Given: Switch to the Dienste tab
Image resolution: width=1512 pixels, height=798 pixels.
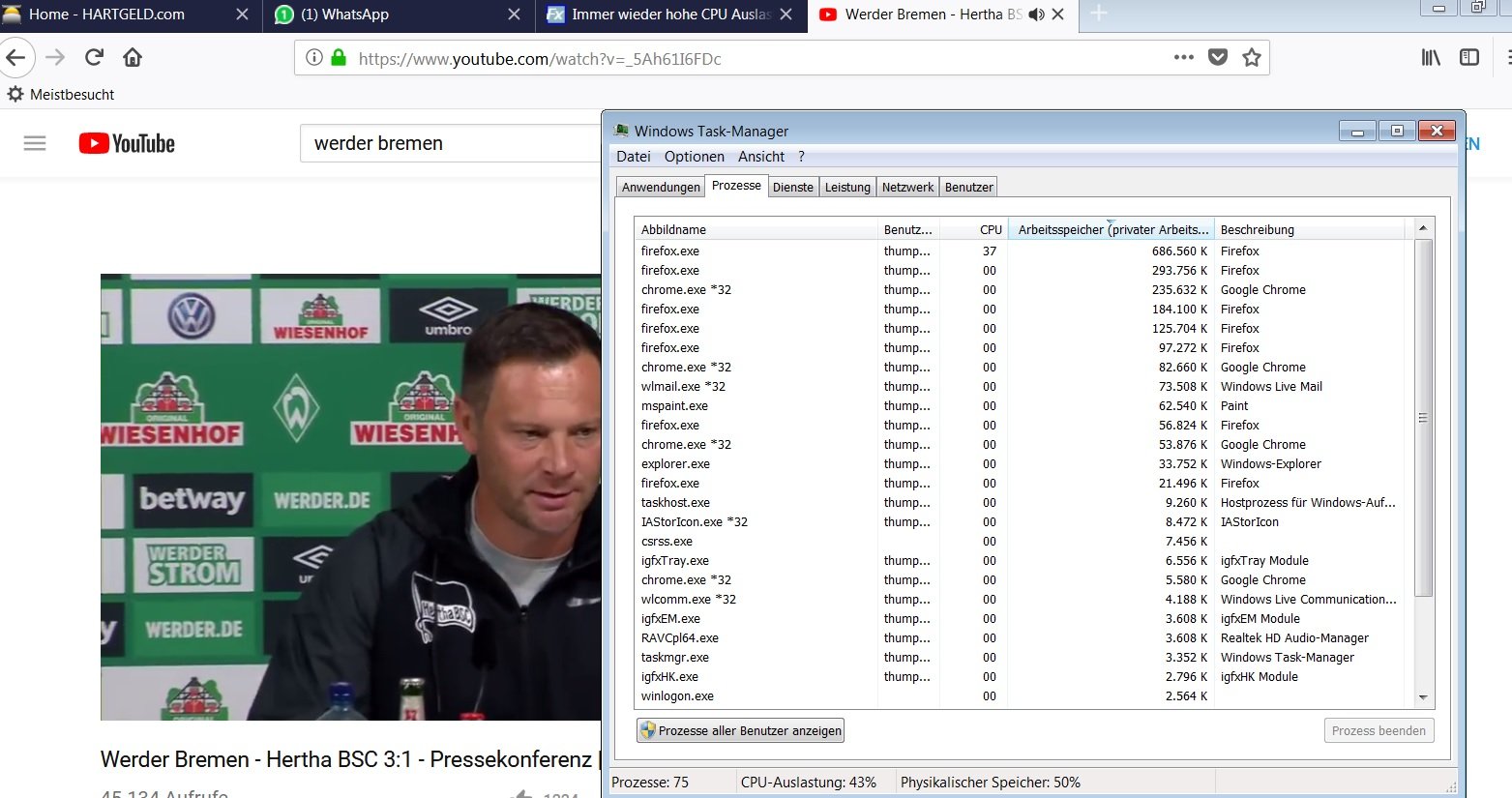Looking at the screenshot, I should click(x=793, y=188).
